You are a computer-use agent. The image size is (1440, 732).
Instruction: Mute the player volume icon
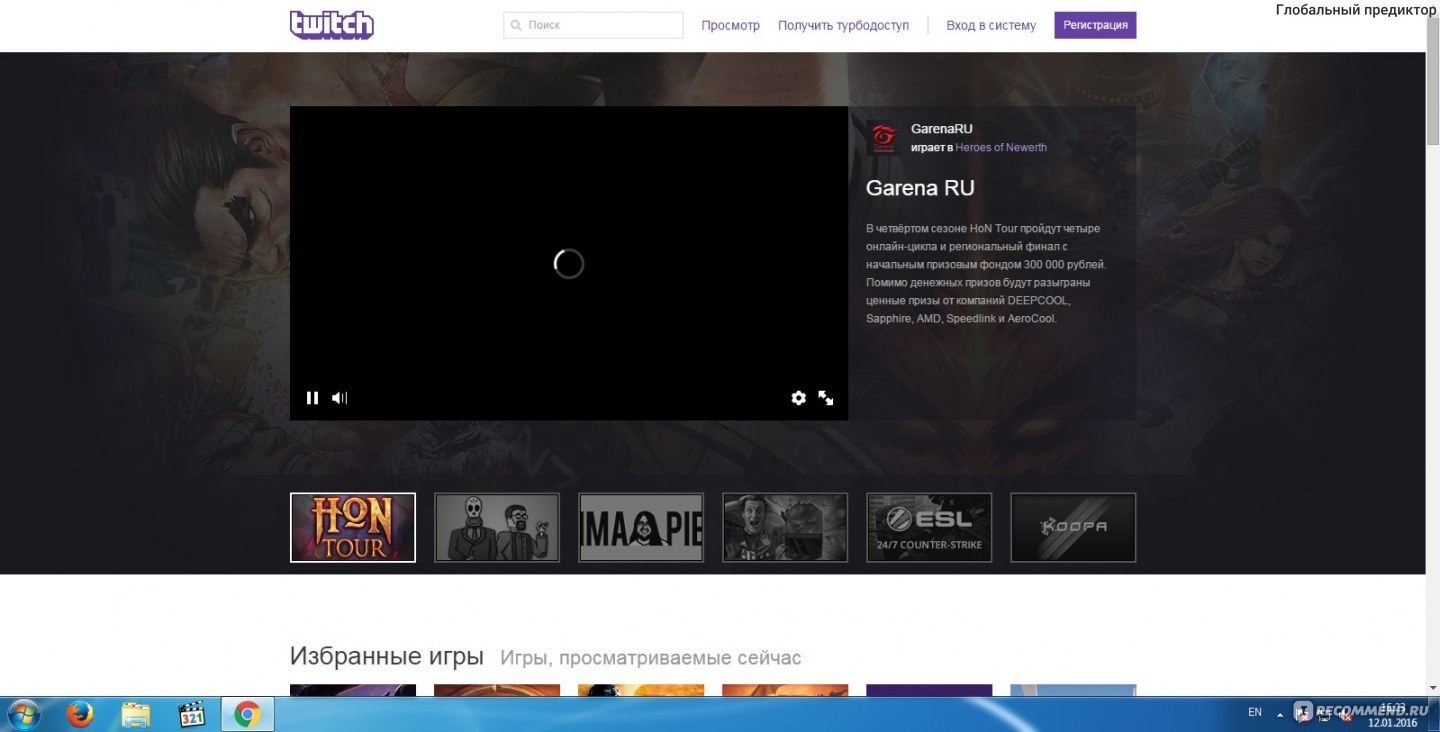[340, 398]
